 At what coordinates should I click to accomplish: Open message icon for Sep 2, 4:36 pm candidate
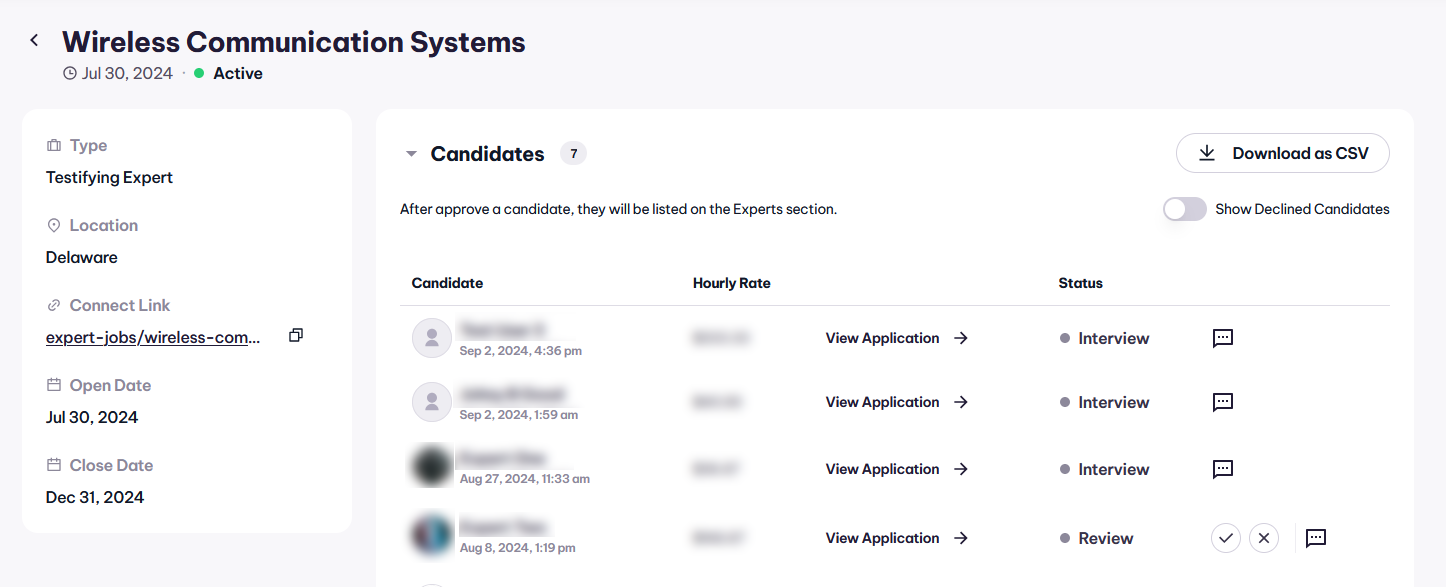pyautogui.click(x=1222, y=338)
